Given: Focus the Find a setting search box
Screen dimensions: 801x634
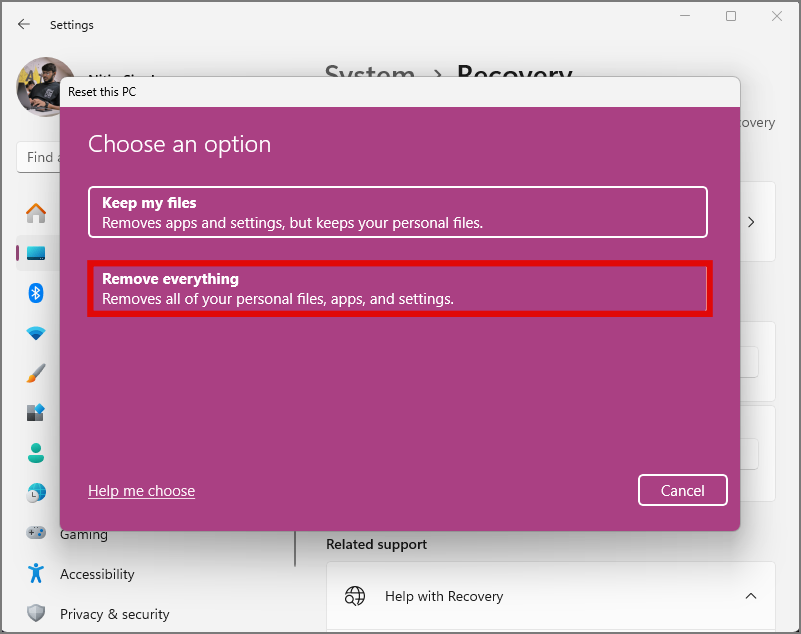Looking at the screenshot, I should (x=39, y=157).
